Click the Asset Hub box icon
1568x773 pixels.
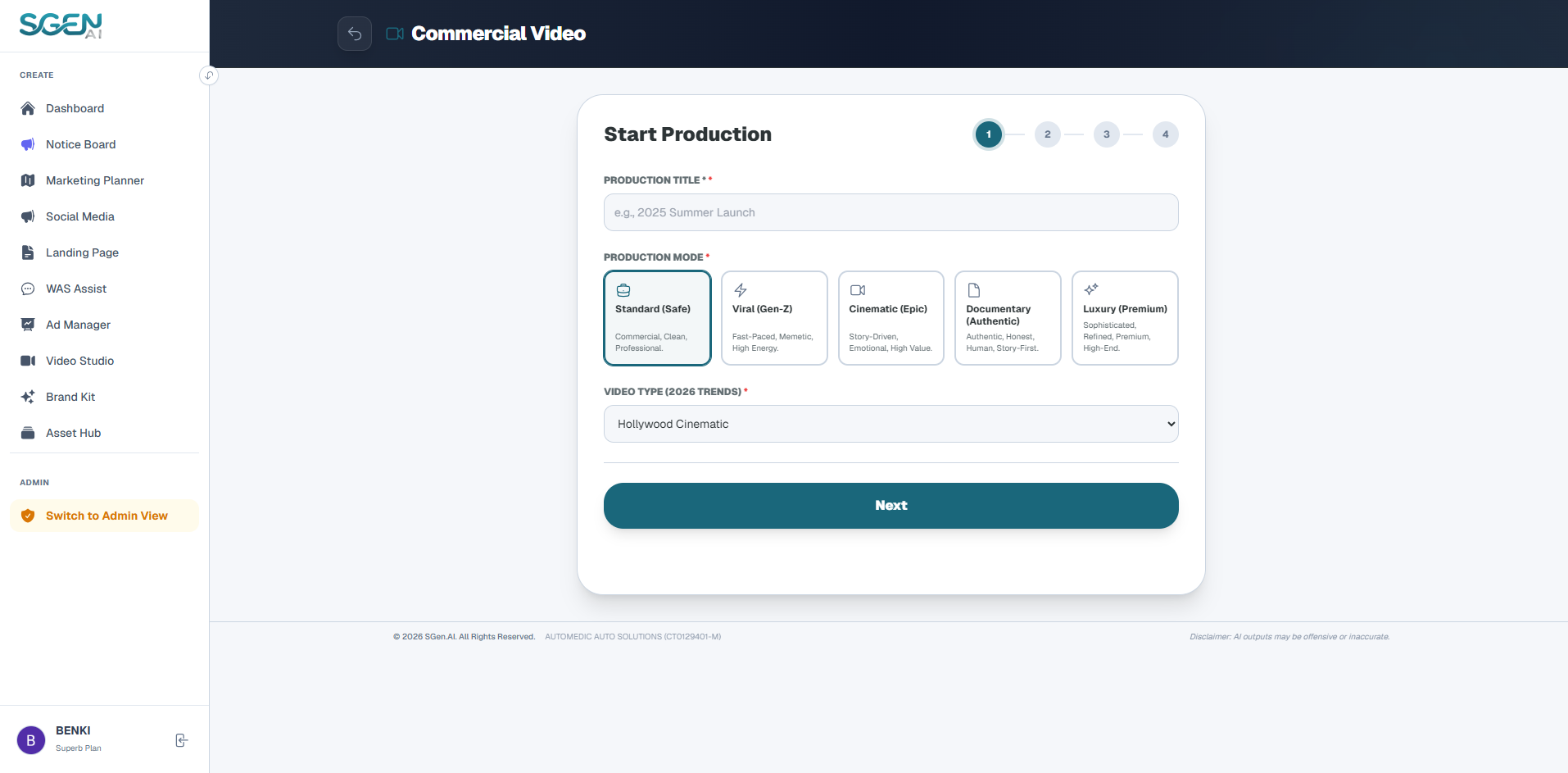click(28, 433)
